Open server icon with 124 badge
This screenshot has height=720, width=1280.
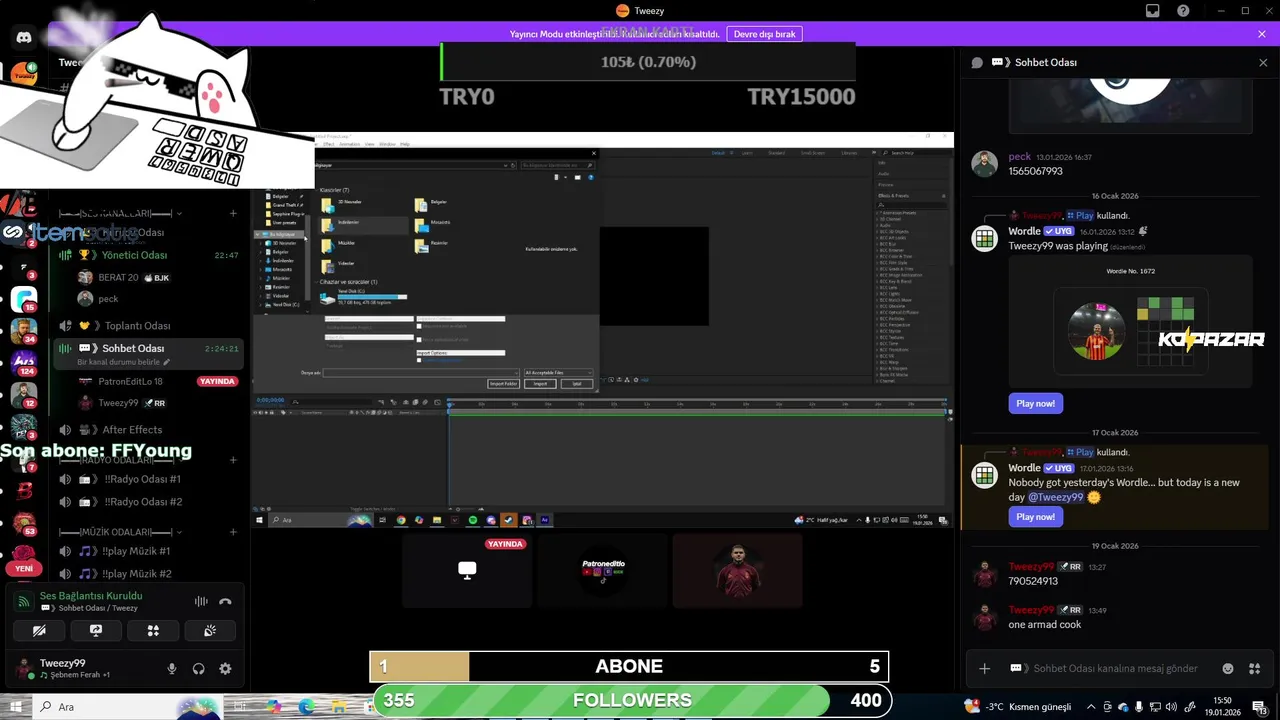[x=24, y=362]
